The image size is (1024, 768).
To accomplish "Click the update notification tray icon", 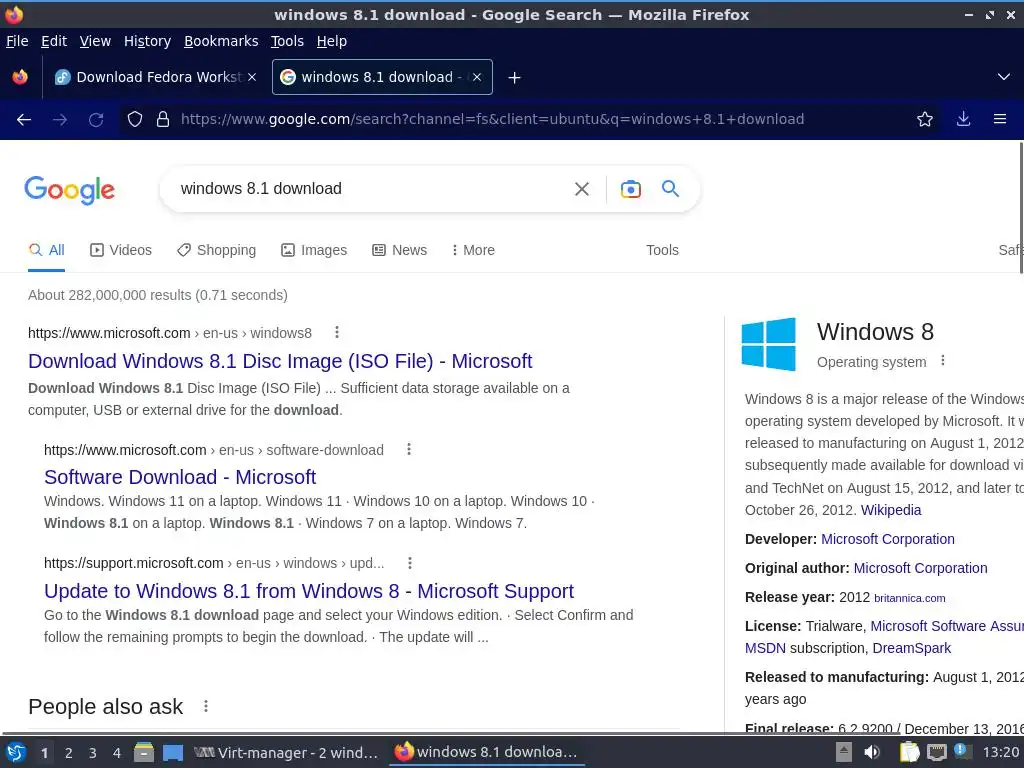I will 961,750.
